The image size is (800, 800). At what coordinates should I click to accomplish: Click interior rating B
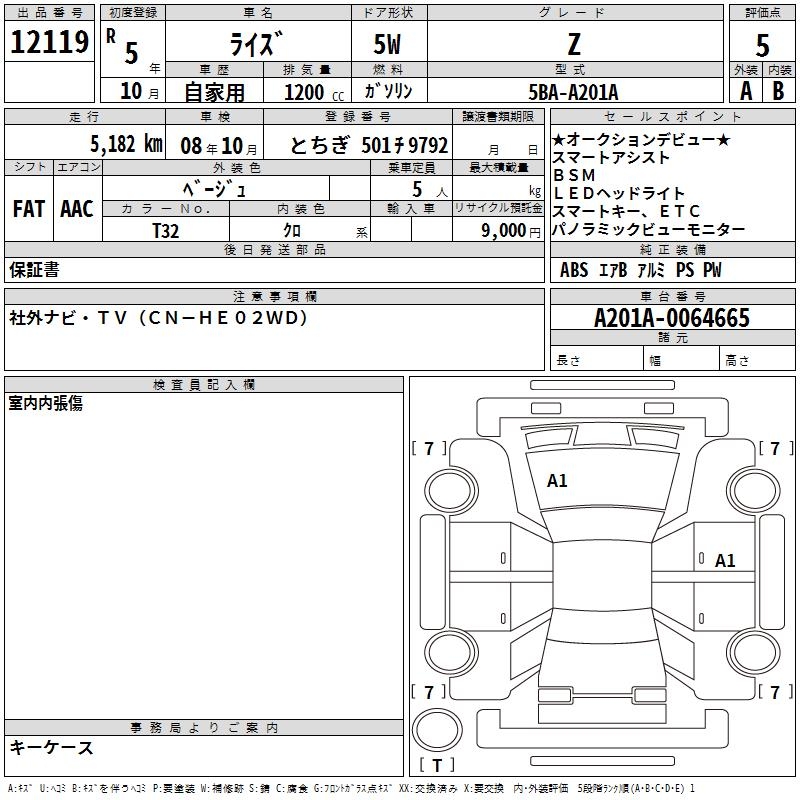tap(778, 91)
